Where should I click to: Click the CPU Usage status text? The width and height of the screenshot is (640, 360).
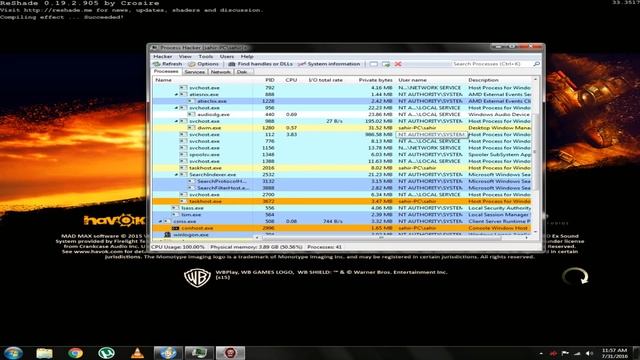pos(178,247)
